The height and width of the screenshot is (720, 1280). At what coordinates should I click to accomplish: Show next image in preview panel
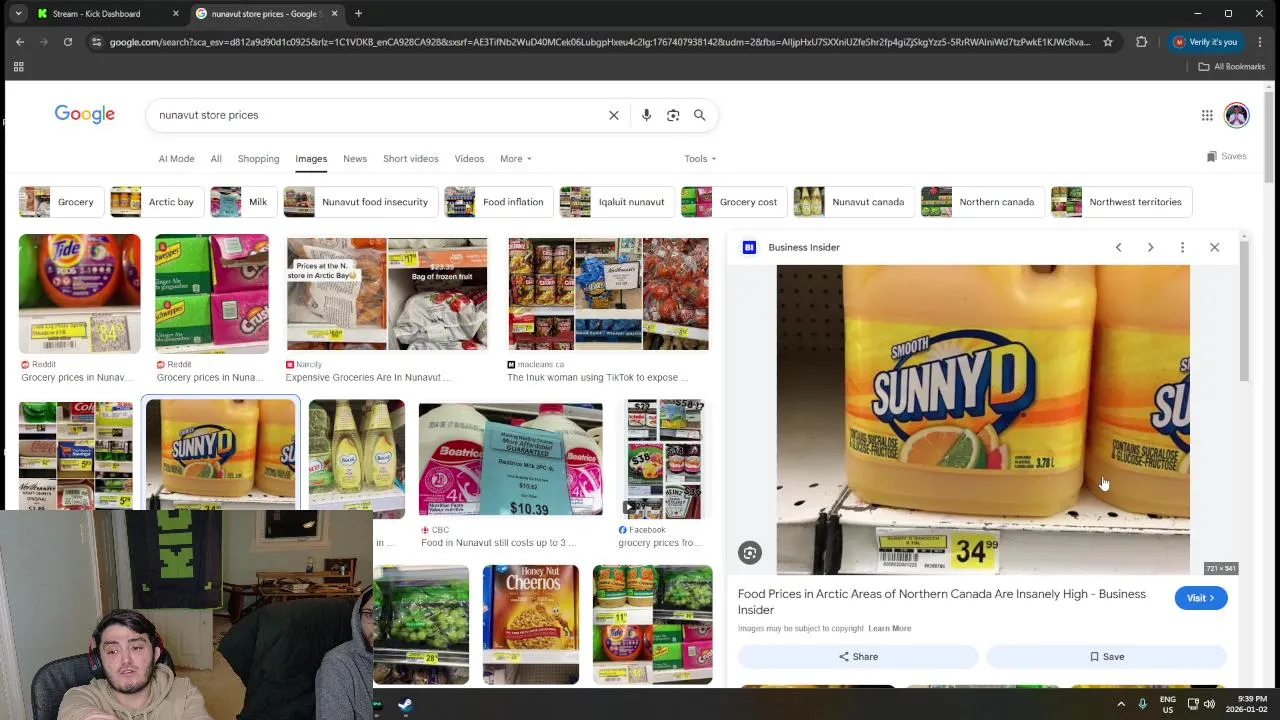point(1150,247)
